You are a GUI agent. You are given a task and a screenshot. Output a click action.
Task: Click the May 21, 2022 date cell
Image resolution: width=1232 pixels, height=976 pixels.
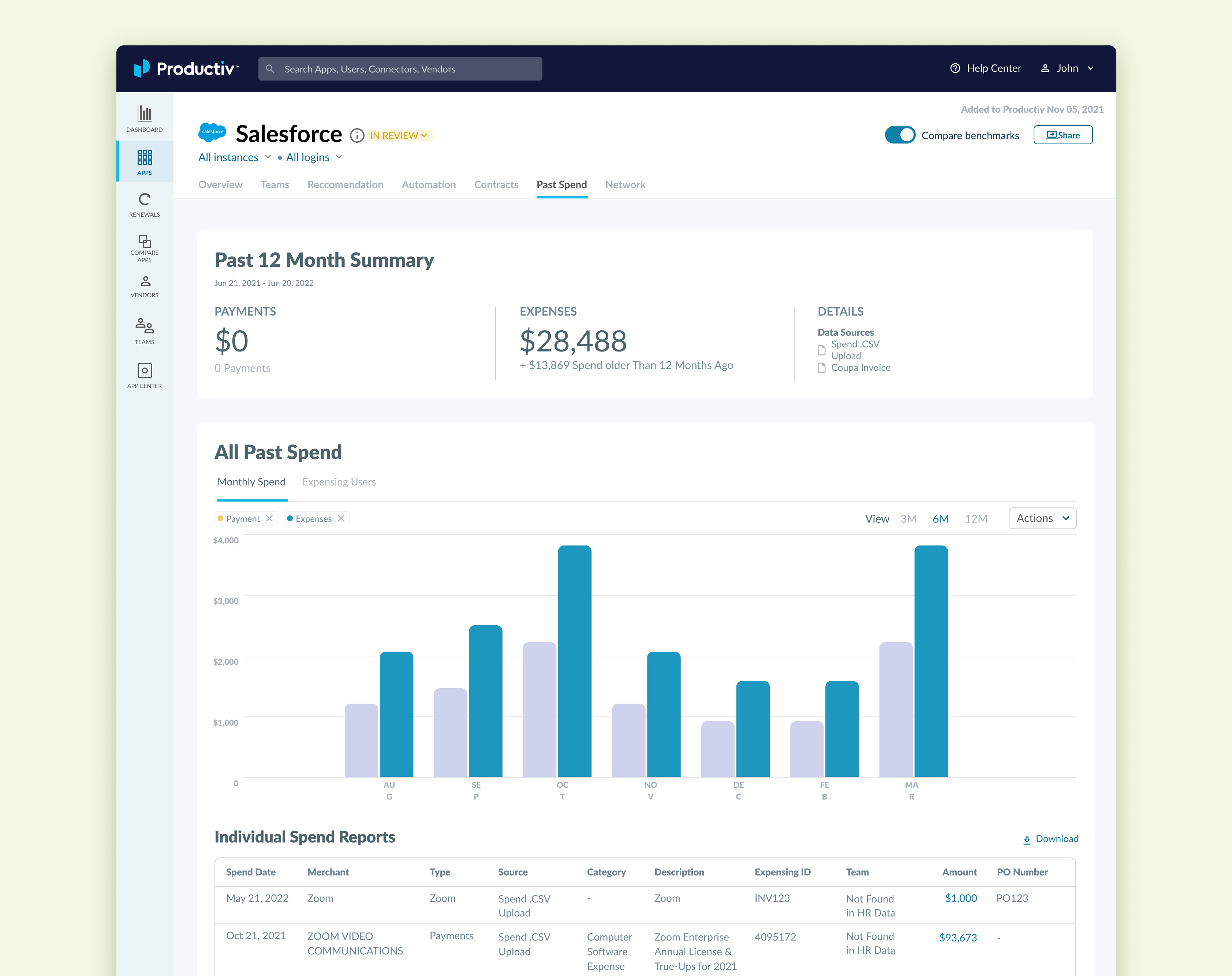click(258, 898)
